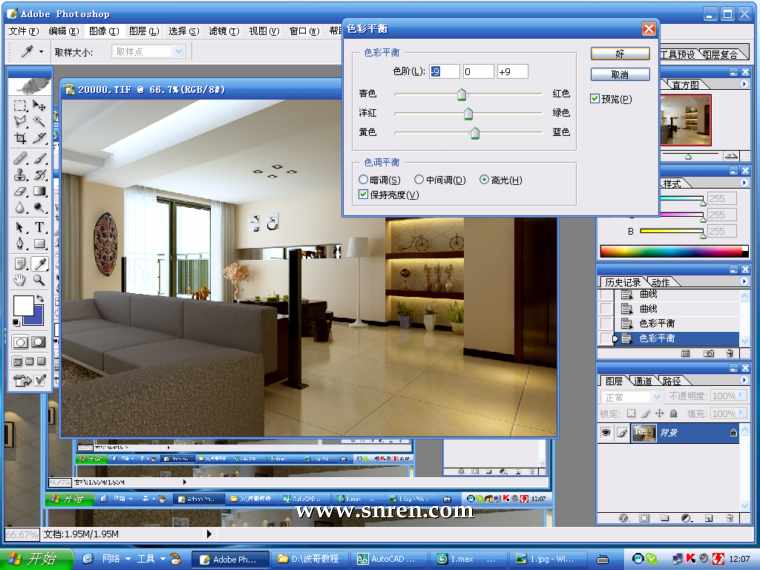The image size is (760, 570).
Task: Switch to the 动作 actions tab
Action: (660, 282)
